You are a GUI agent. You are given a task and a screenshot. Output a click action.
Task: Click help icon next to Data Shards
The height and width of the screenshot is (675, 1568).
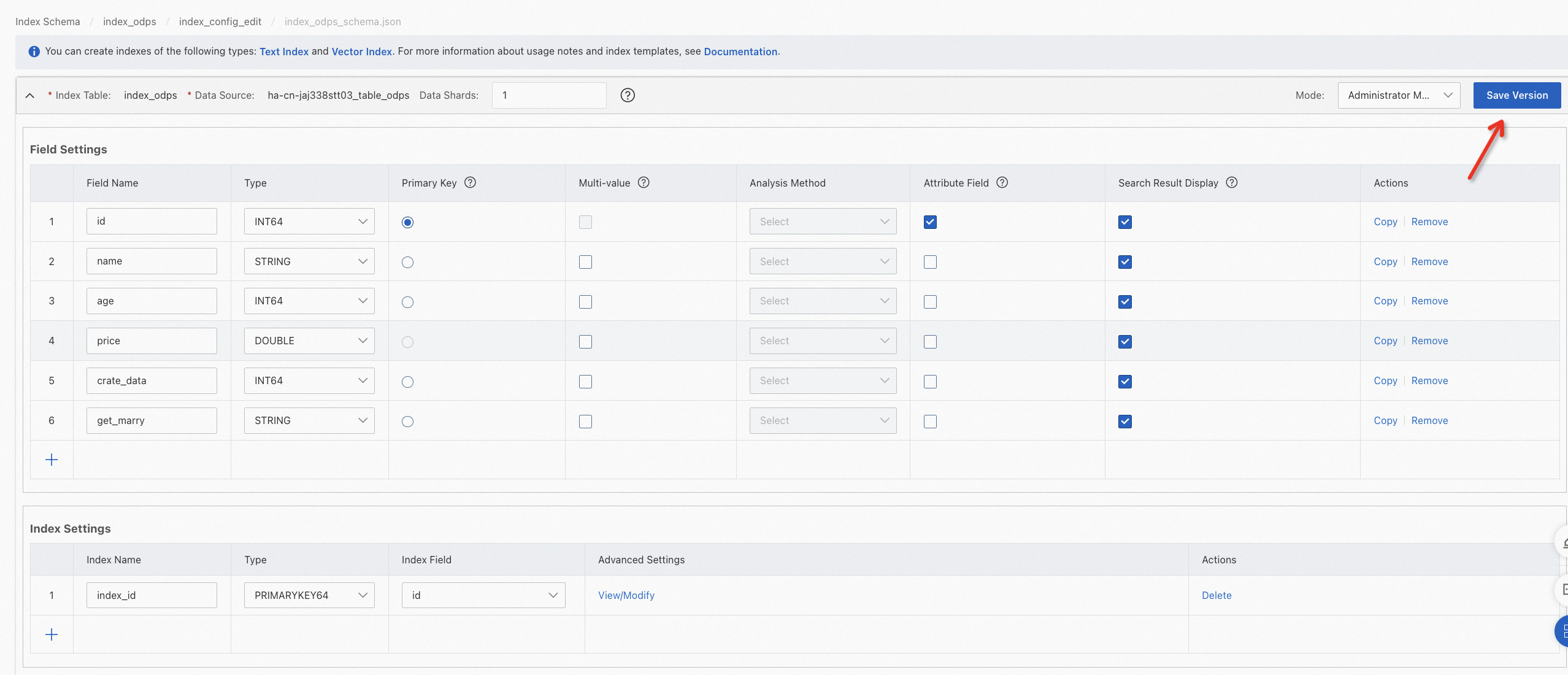[x=628, y=95]
